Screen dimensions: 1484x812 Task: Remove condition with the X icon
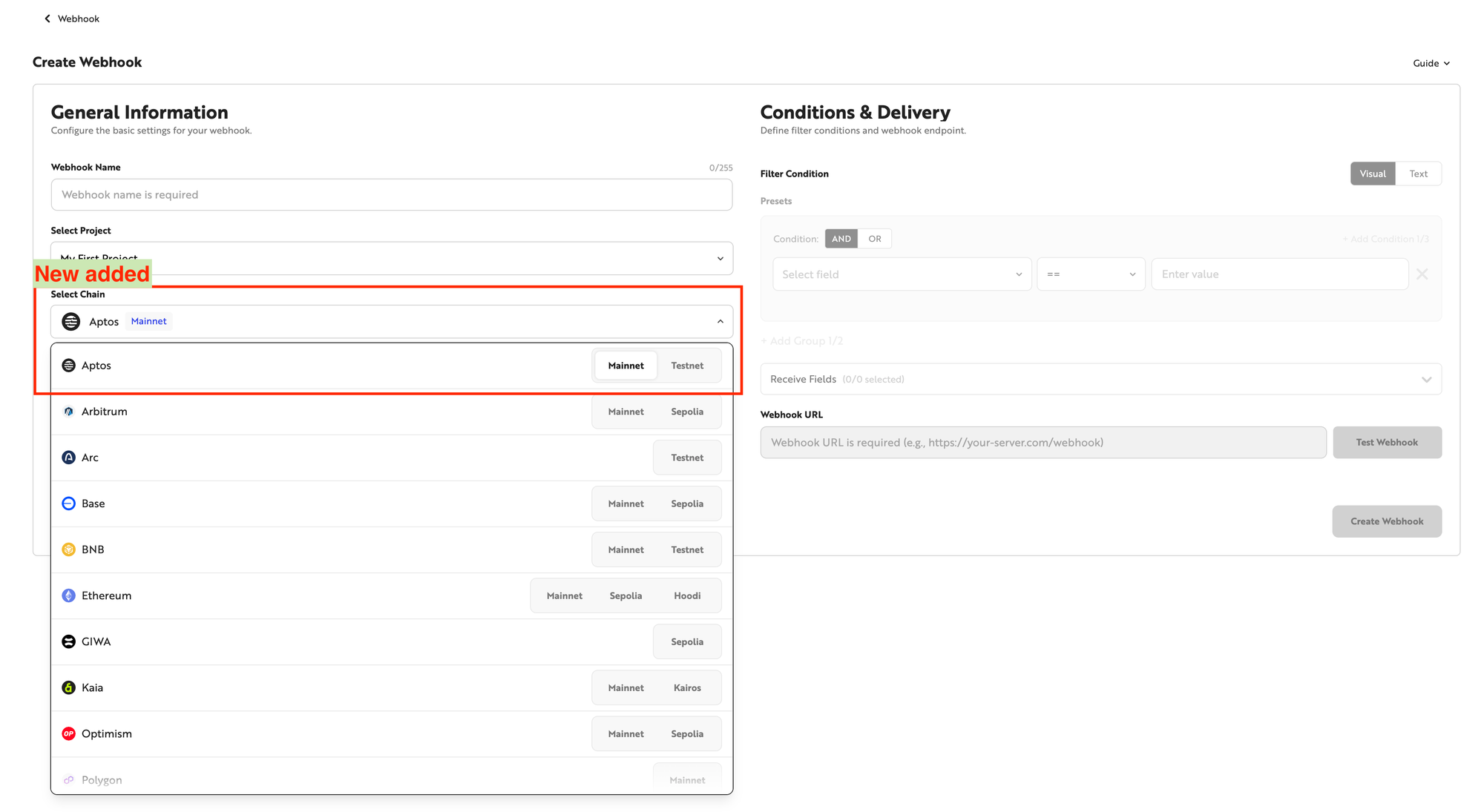coord(1422,274)
